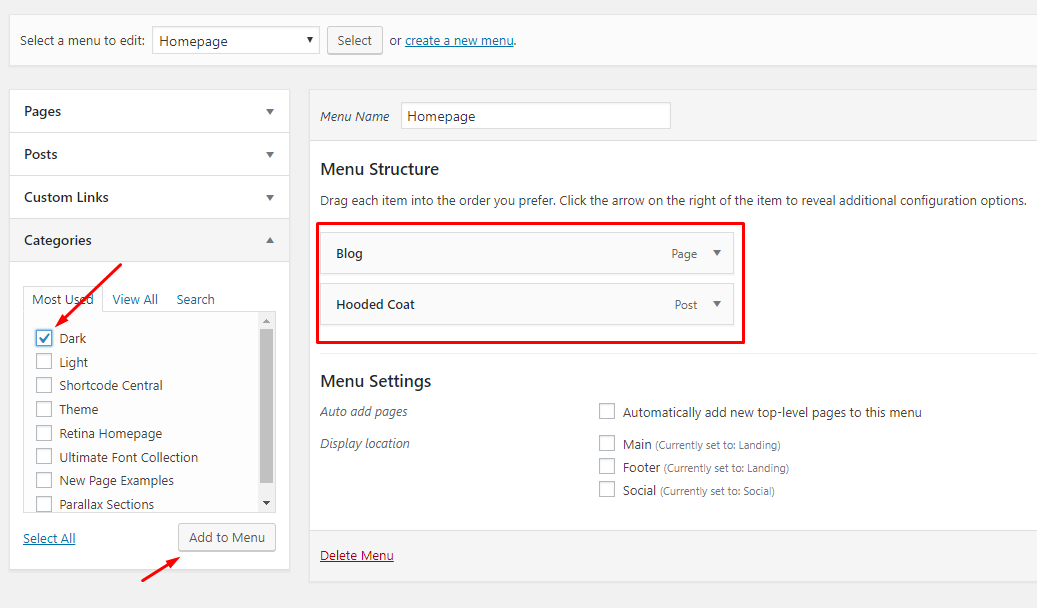Open the Hooded Coat item options arrow
Screen dimensions: 1037x608
716,305
